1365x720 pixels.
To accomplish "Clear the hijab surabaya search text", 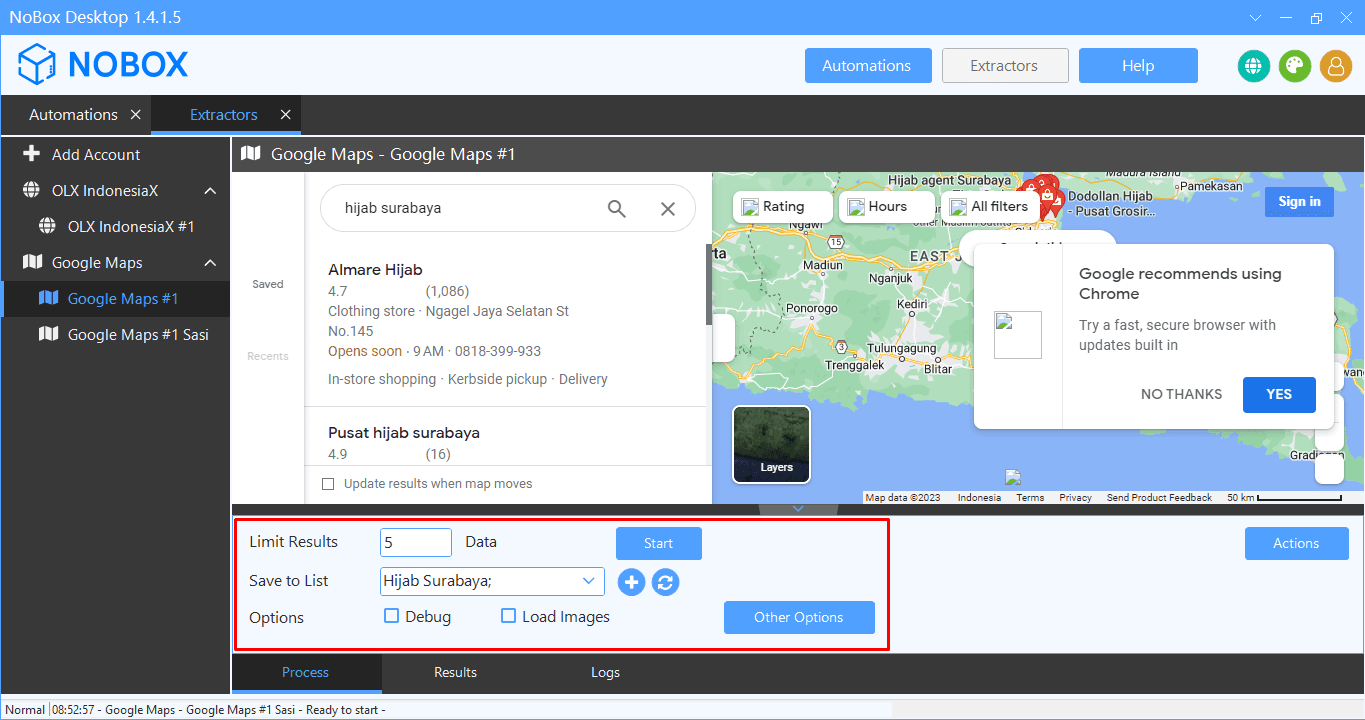I will (x=668, y=208).
